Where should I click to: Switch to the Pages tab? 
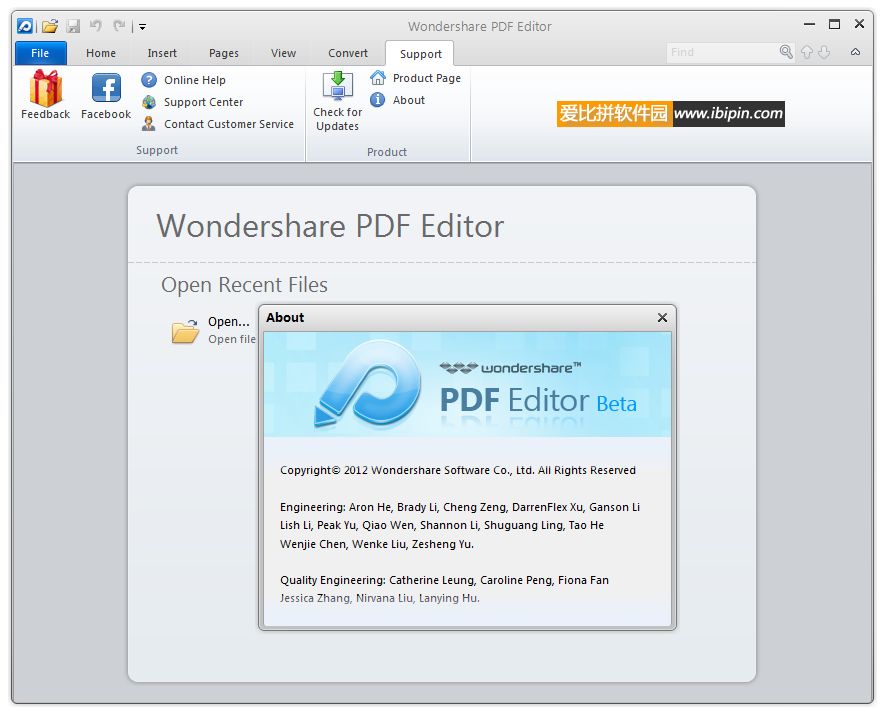224,53
